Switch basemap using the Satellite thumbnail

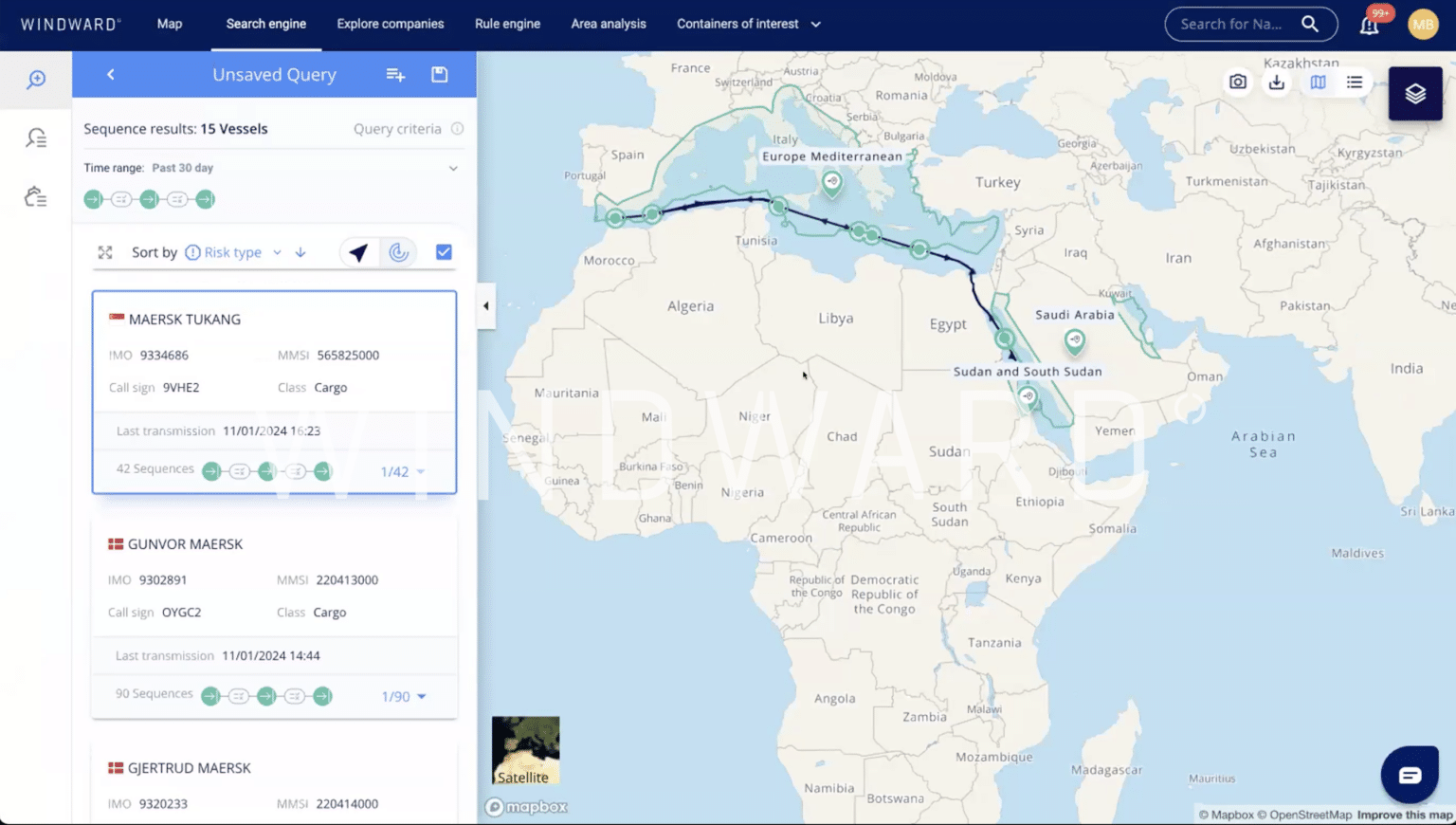click(x=525, y=750)
